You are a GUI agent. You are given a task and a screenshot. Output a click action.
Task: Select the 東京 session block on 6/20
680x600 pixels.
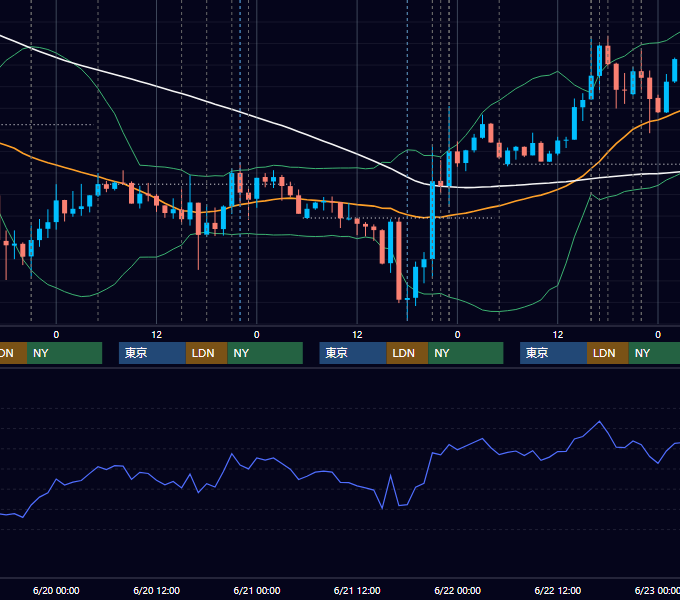point(152,353)
